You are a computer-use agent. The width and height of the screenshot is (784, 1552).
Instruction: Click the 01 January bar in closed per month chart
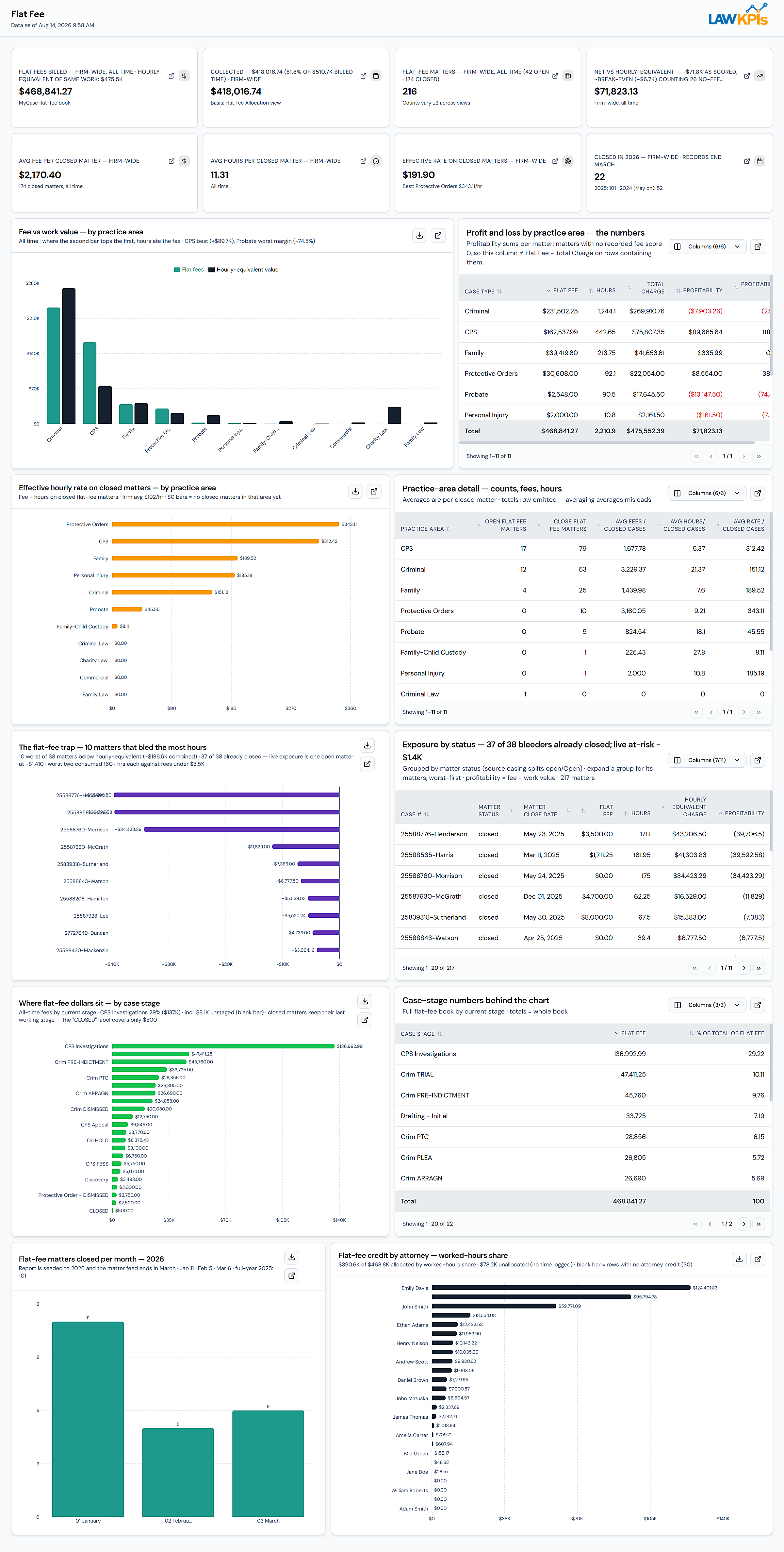88,1419
